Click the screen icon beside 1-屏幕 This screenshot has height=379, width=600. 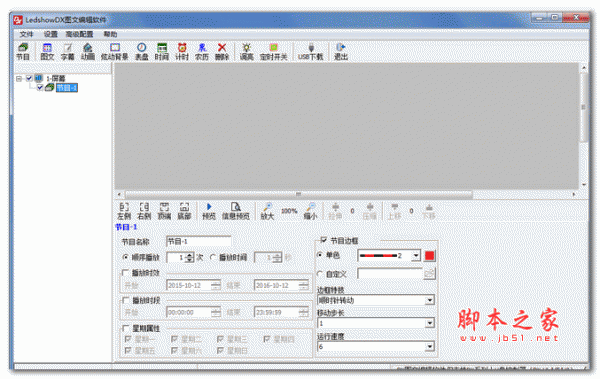coord(39,78)
